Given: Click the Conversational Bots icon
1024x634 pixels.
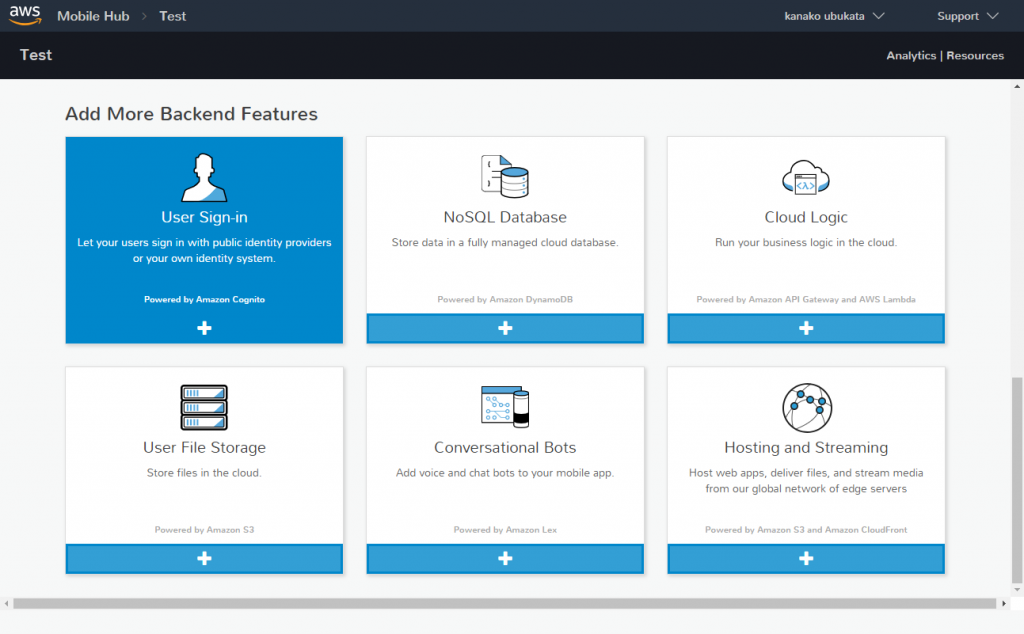Looking at the screenshot, I should (505, 407).
